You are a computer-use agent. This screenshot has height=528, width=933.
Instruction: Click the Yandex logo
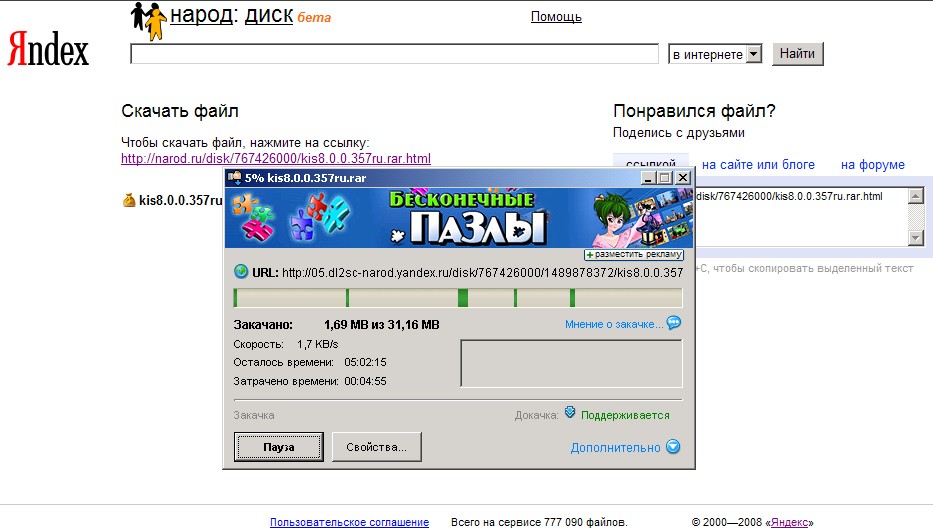pyautogui.click(x=48, y=49)
